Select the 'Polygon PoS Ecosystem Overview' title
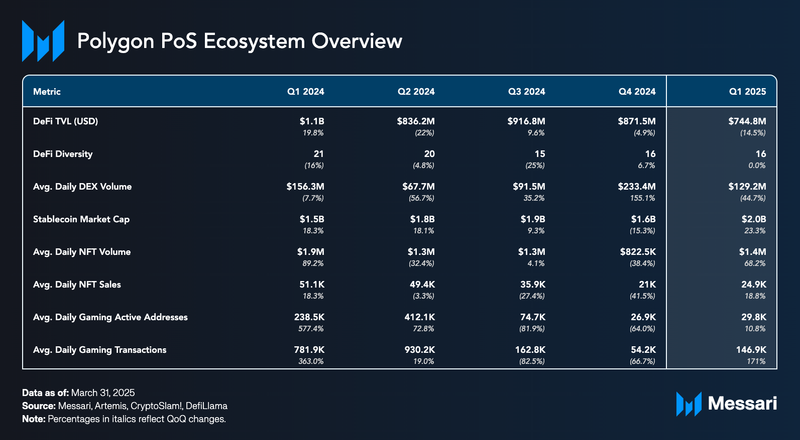This screenshot has height=440, width=800. pyautogui.click(x=239, y=41)
